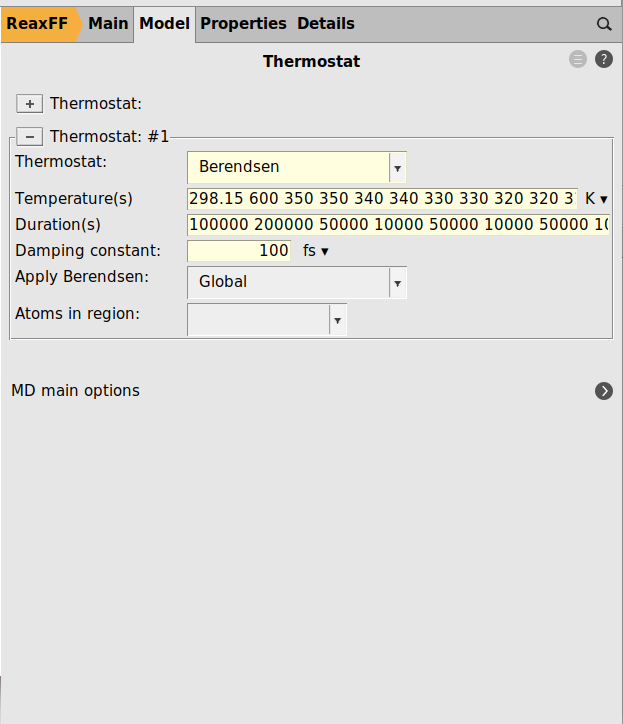The image size is (623, 724).
Task: Open the Properties tab
Action: coord(243,24)
